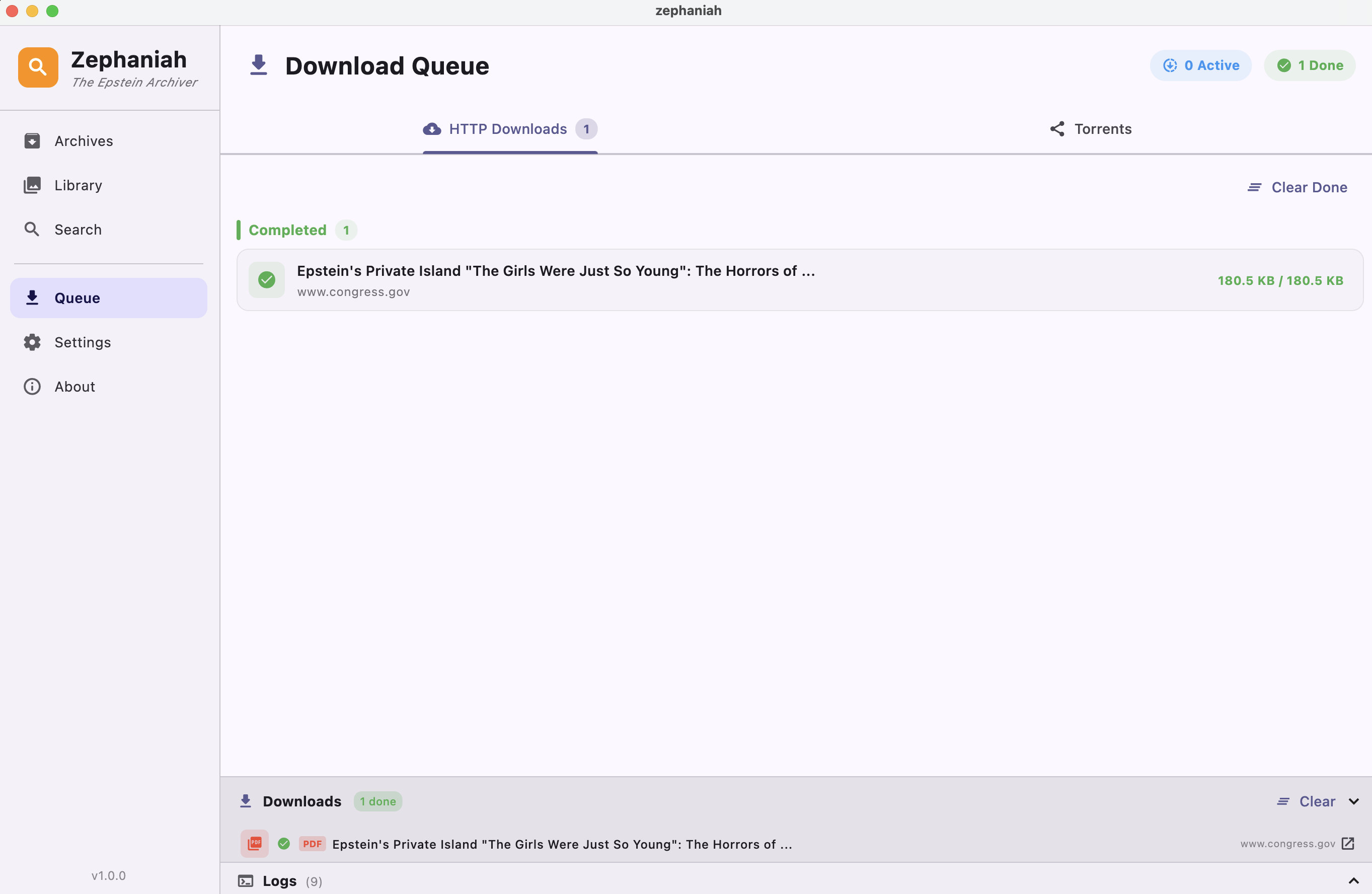Image resolution: width=1372 pixels, height=894 pixels.
Task: Open the About info icon
Action: (x=32, y=386)
